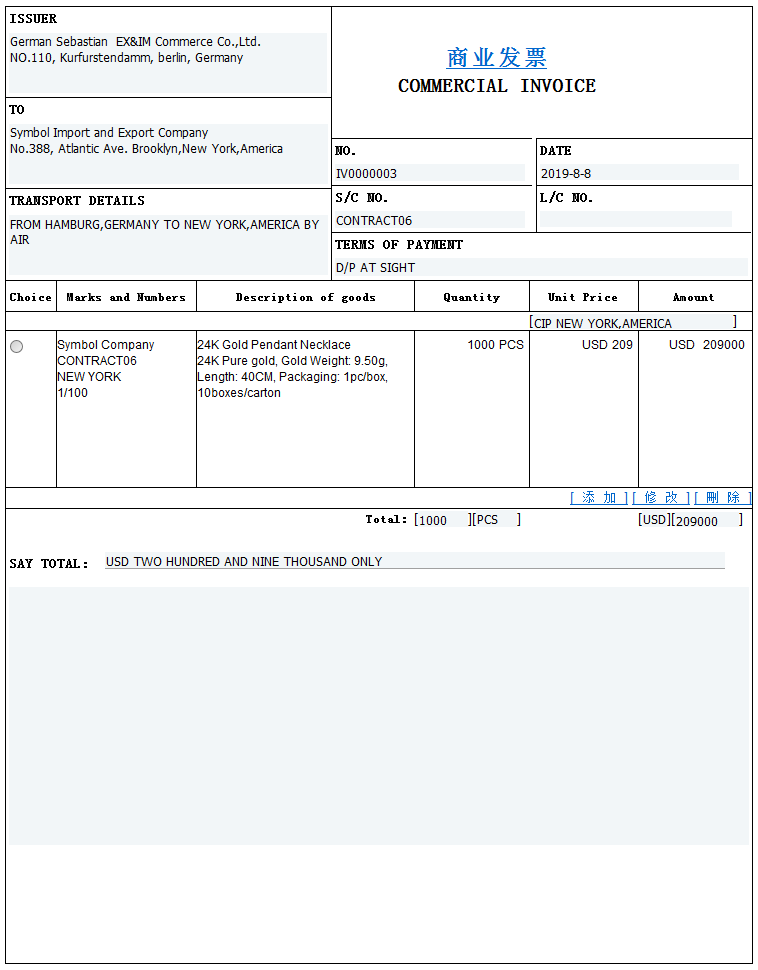Click the Say Total amount-in-words field

[x=414, y=562]
